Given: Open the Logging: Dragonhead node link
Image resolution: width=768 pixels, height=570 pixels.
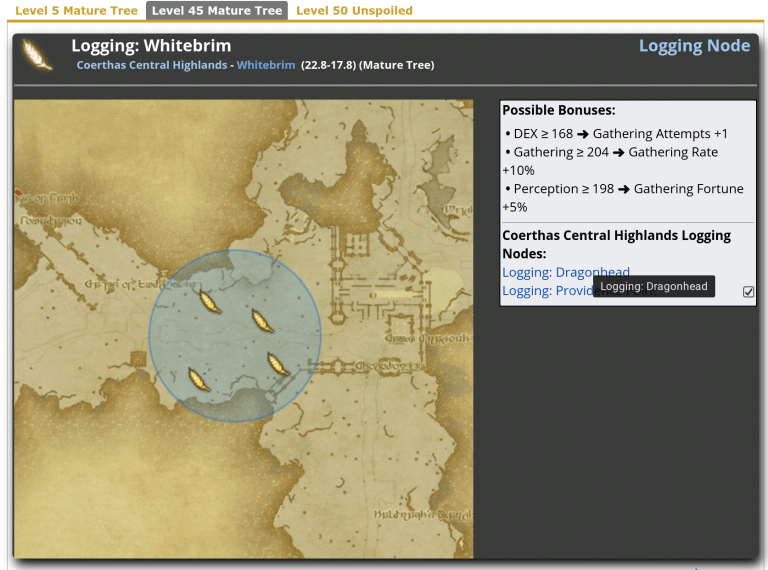Looking at the screenshot, I should tap(566, 272).
